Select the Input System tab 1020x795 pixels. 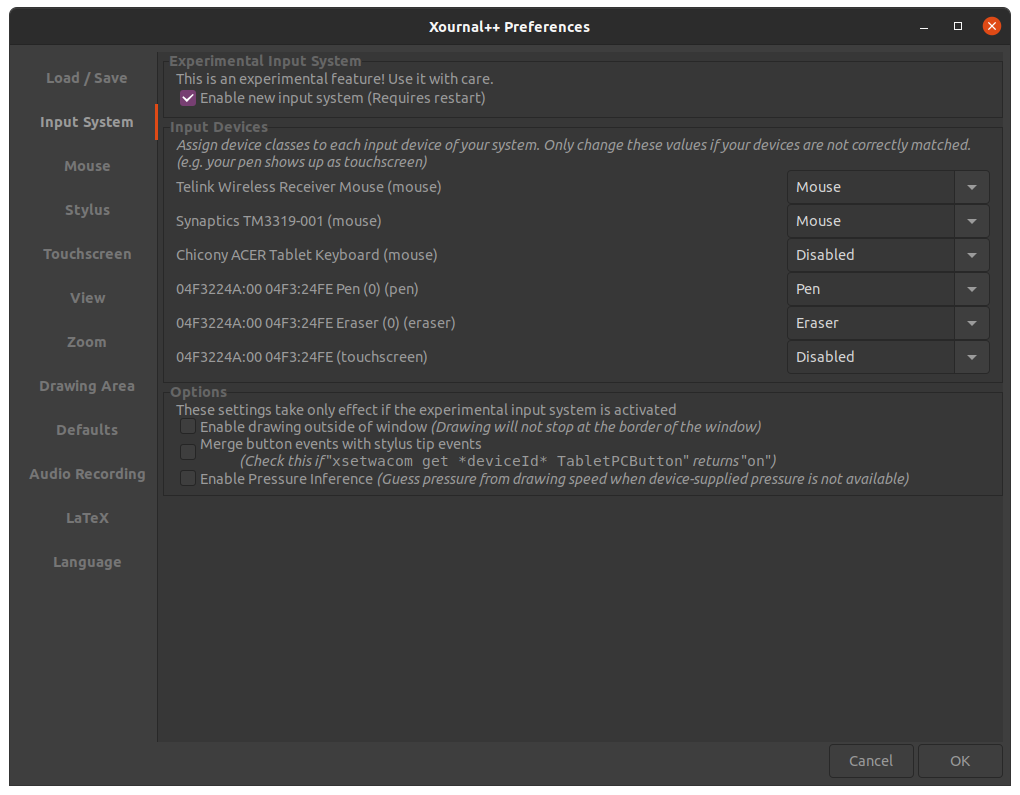[x=87, y=122]
